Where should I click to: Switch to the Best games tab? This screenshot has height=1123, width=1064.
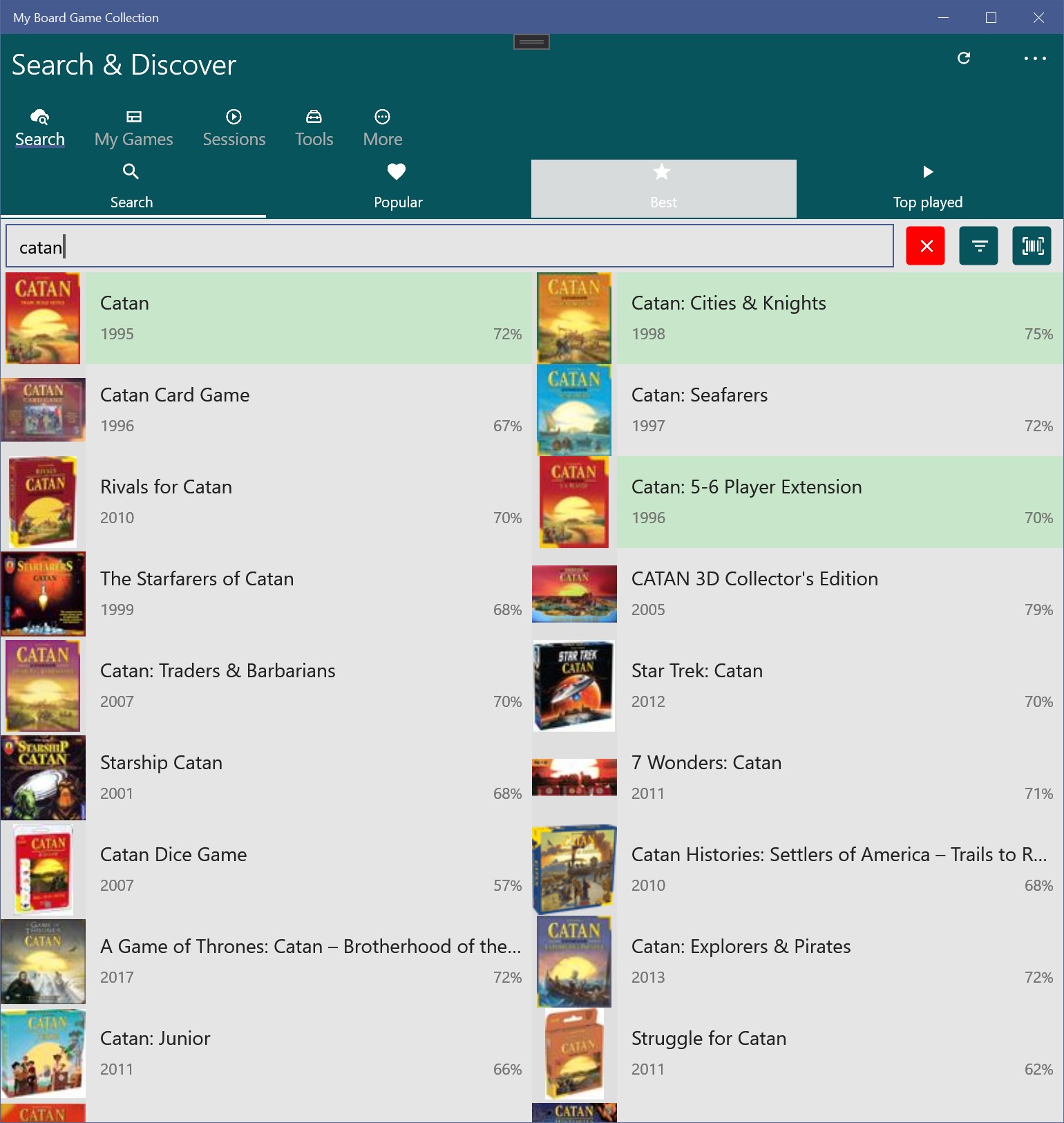[x=664, y=188]
